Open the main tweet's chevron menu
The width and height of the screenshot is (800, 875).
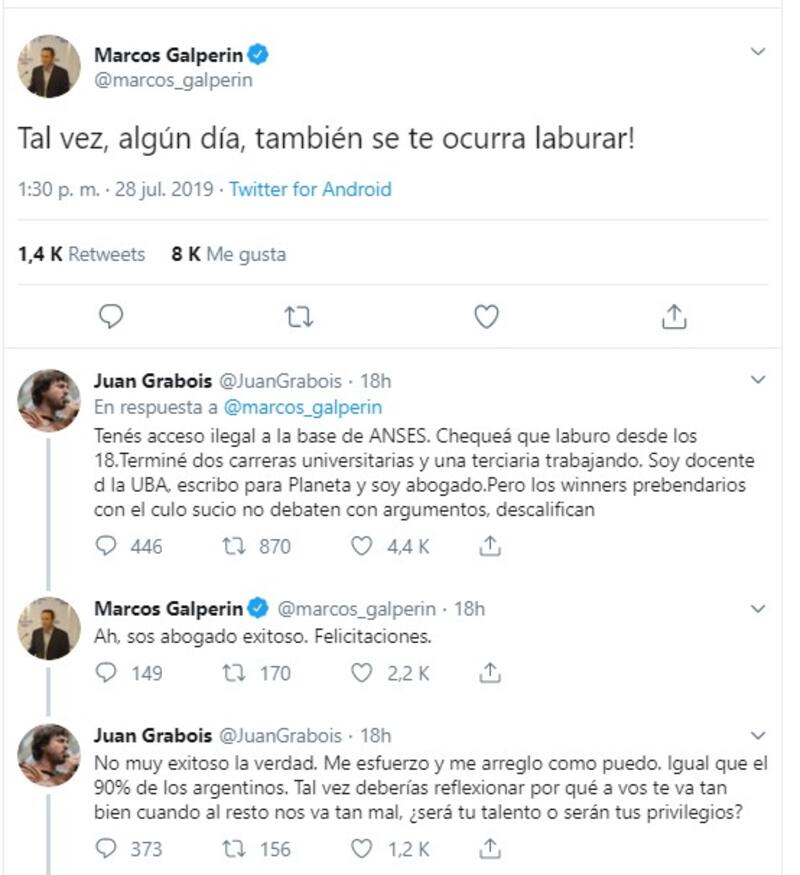759,51
